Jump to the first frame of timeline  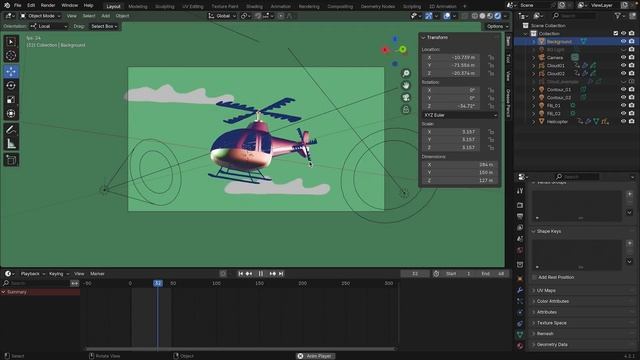click(x=241, y=273)
